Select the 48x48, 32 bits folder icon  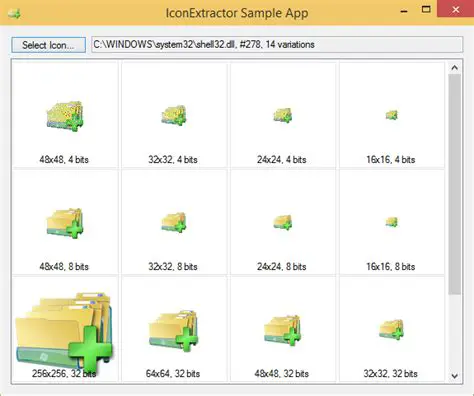tap(282, 330)
